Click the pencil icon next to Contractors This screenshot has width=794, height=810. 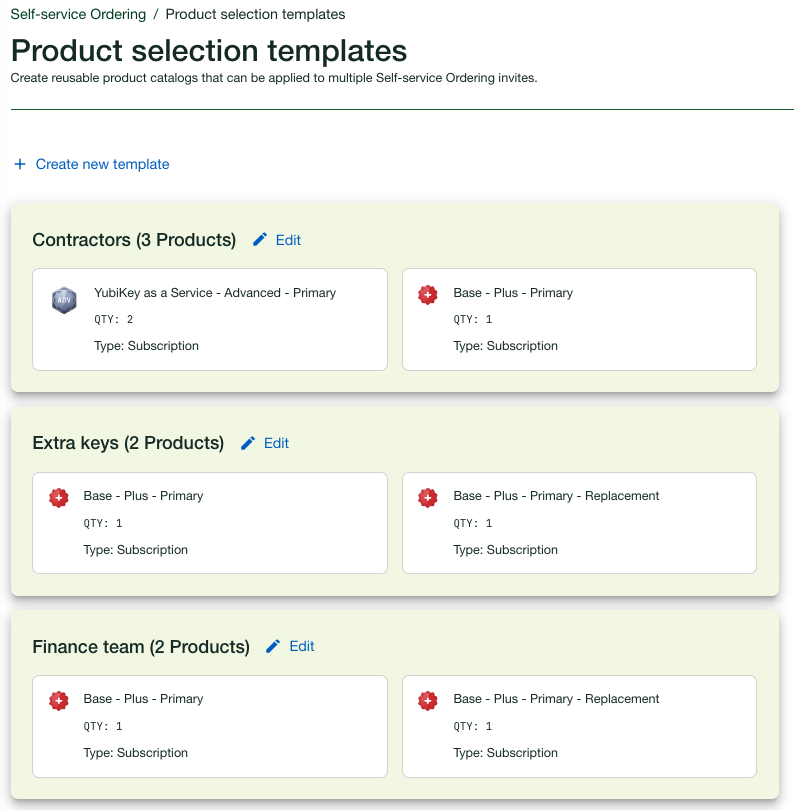(260, 240)
